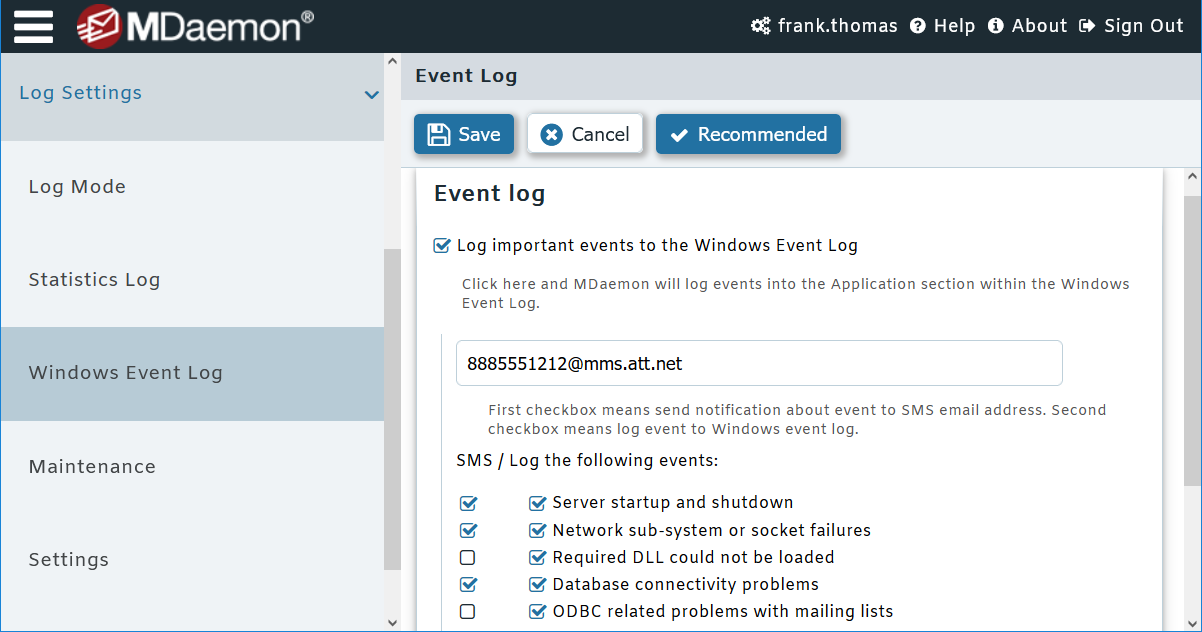Click the Save diskette icon

pos(441,133)
